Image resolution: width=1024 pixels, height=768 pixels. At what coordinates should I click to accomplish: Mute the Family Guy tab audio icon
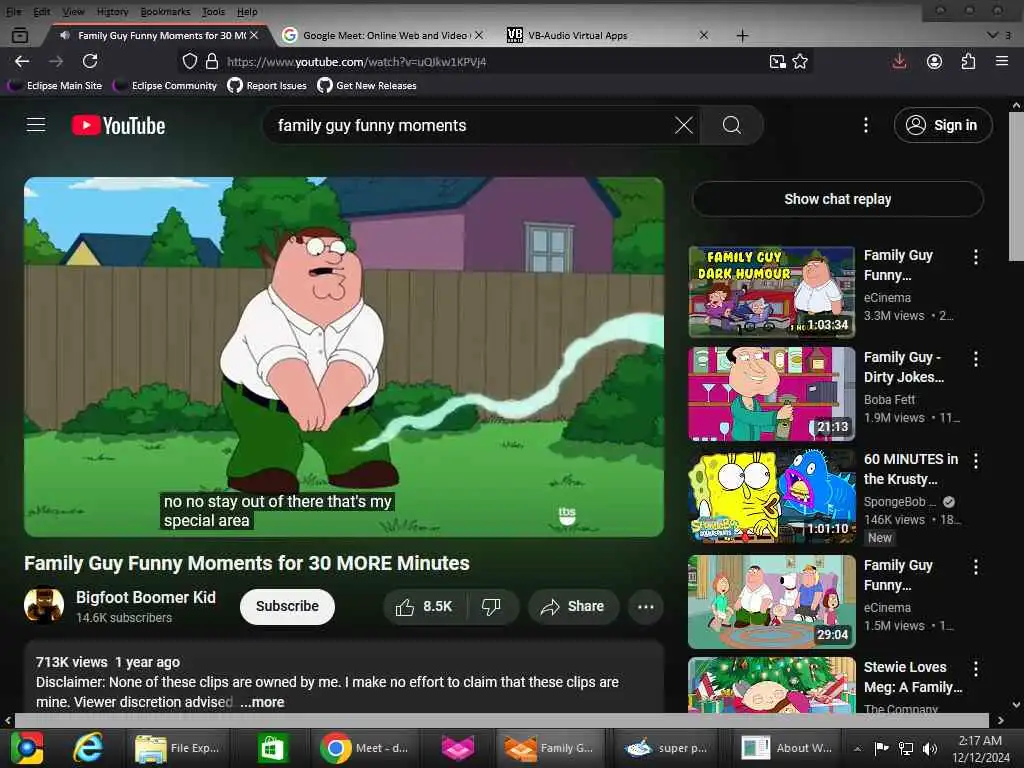65,35
